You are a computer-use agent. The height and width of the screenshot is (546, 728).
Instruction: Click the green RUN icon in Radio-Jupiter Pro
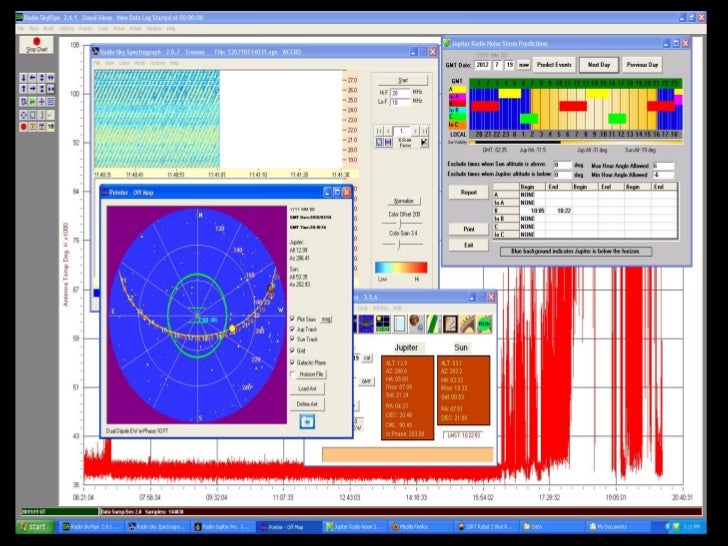click(x=484, y=324)
